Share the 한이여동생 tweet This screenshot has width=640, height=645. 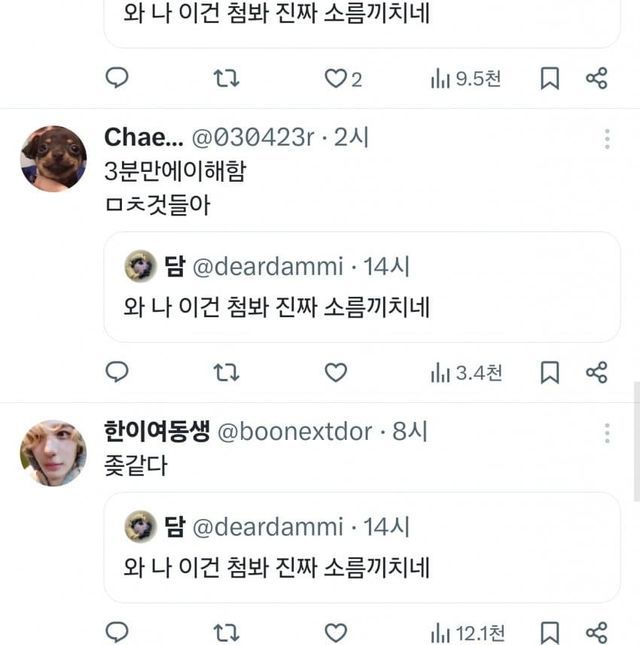[597, 632]
